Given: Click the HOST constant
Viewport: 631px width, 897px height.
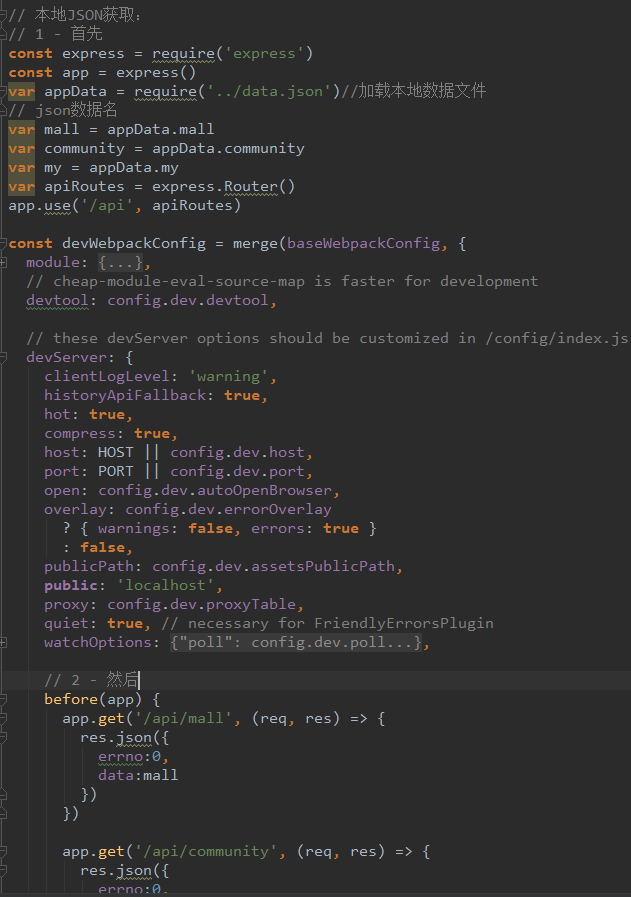Looking at the screenshot, I should pos(116,453).
